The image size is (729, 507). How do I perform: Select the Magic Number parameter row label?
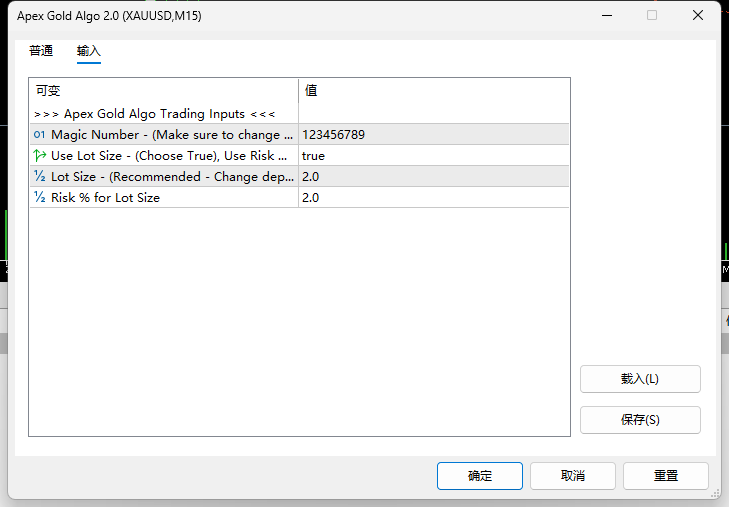(x=172, y=135)
